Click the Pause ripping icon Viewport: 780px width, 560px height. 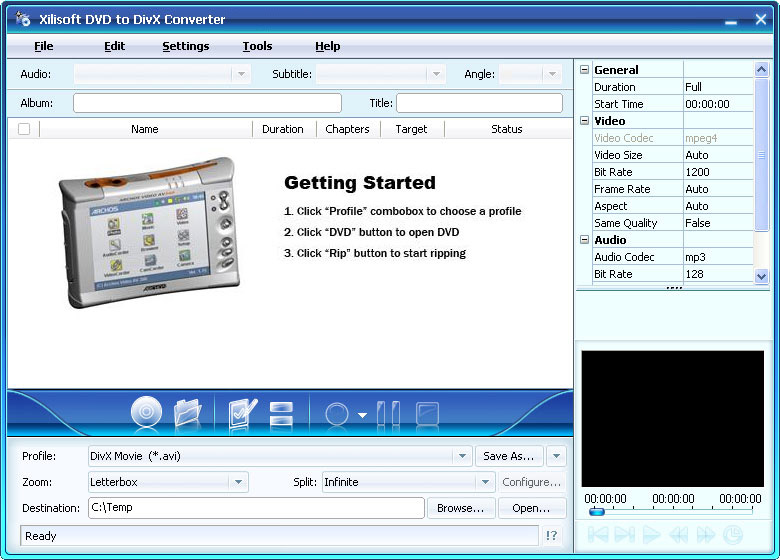388,413
